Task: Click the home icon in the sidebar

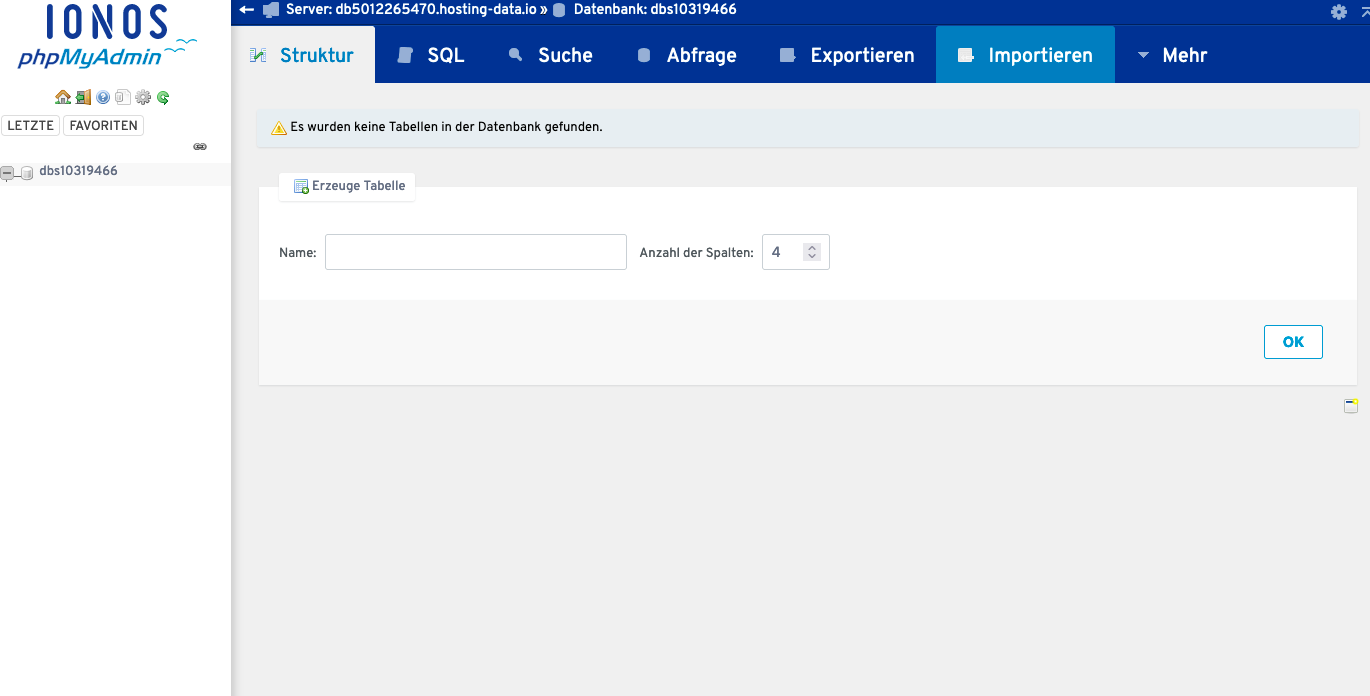Action: point(62,97)
